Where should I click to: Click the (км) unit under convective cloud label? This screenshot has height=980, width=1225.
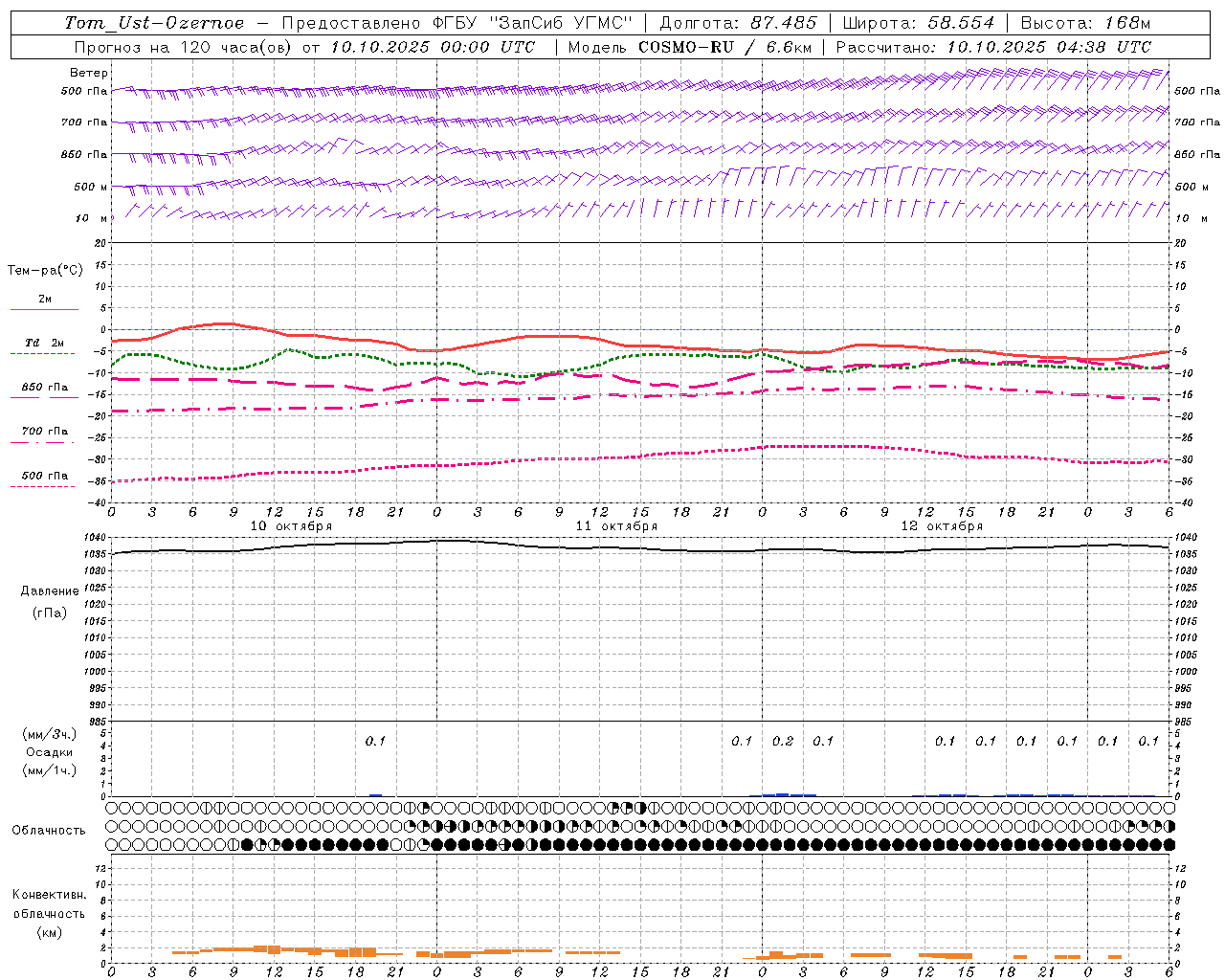pos(49,932)
